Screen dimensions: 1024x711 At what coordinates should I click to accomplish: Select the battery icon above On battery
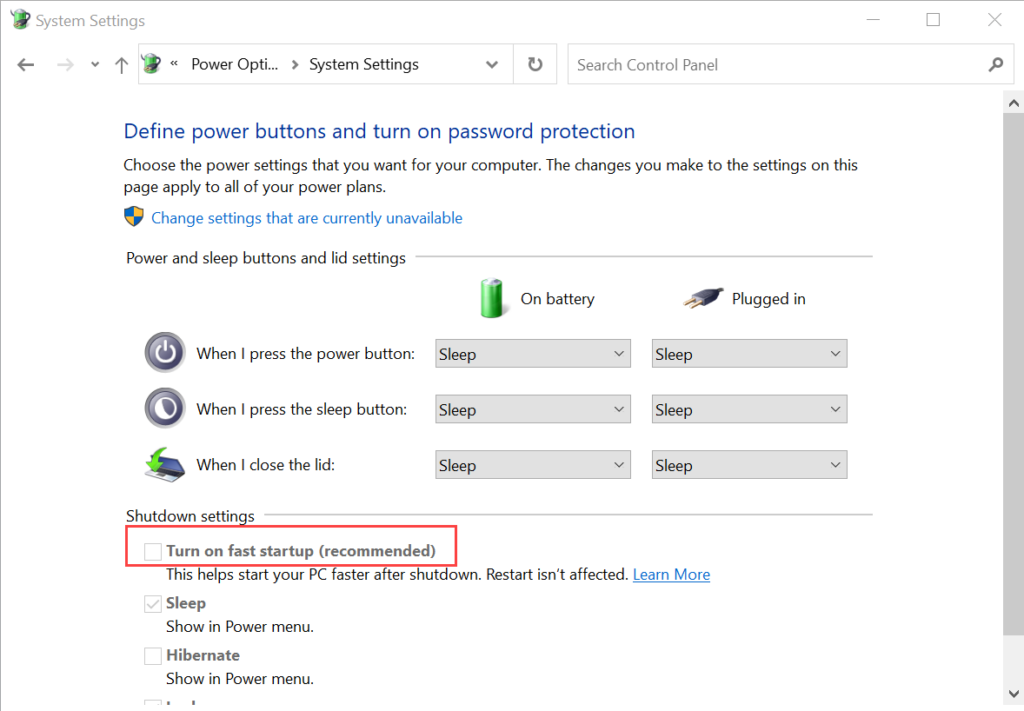(x=492, y=297)
